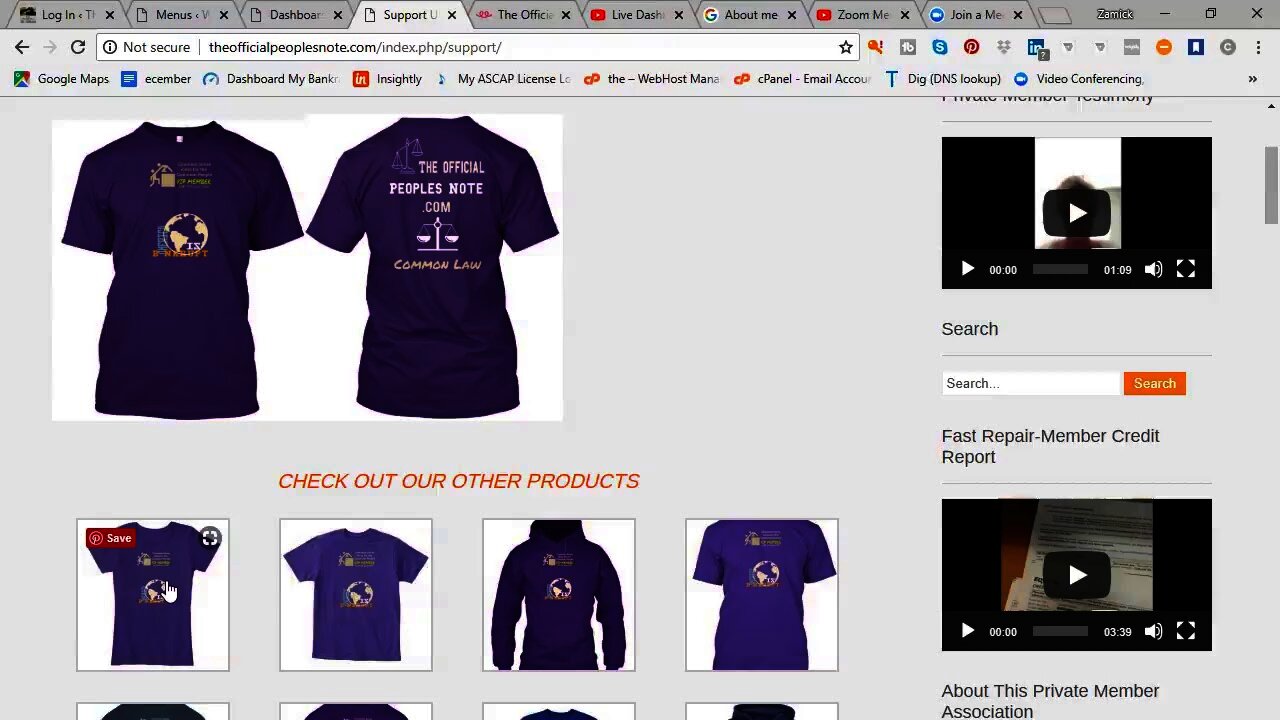This screenshot has width=1280, height=720.
Task: Close the Support tab
Action: click(452, 15)
